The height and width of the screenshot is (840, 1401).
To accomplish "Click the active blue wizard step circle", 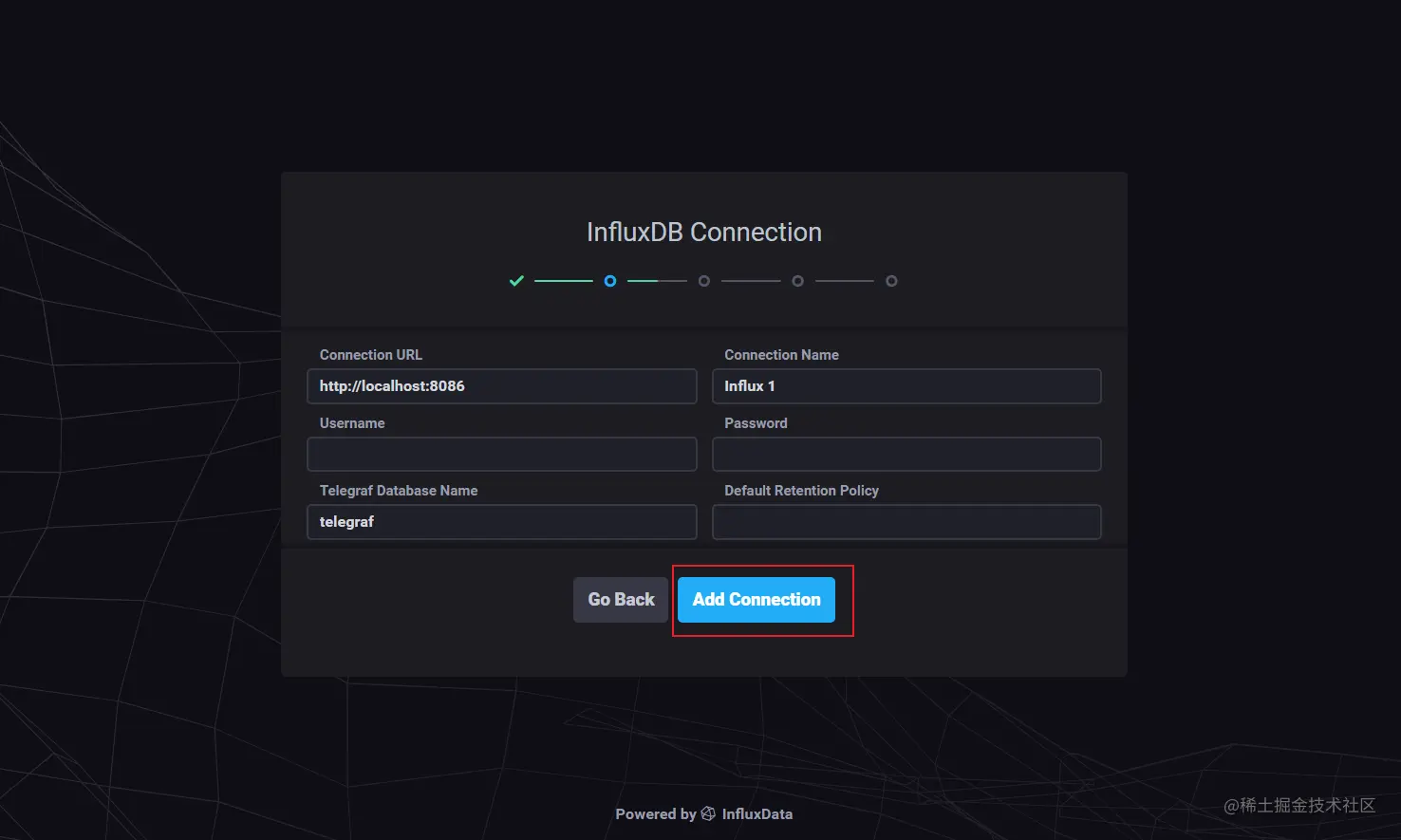I will (610, 281).
